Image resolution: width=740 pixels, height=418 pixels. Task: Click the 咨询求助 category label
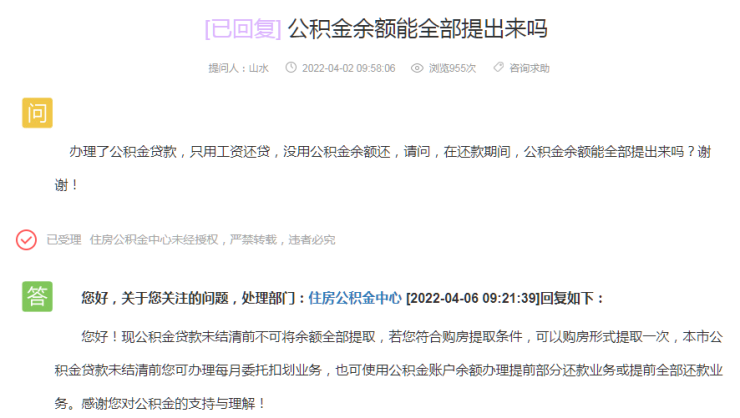529,68
